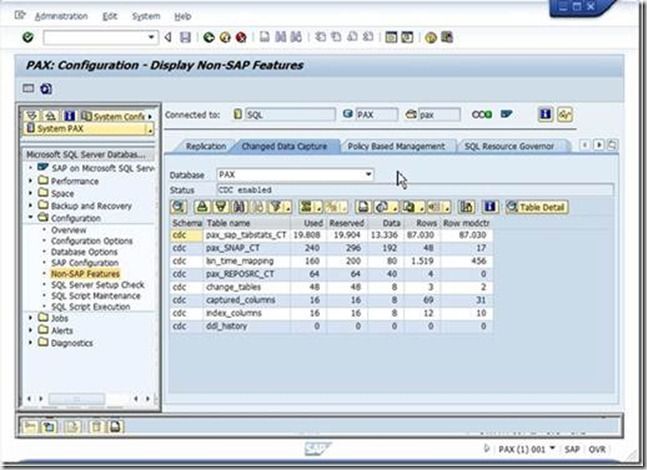647x470 pixels.
Task: Open the System menu
Action: tap(146, 16)
